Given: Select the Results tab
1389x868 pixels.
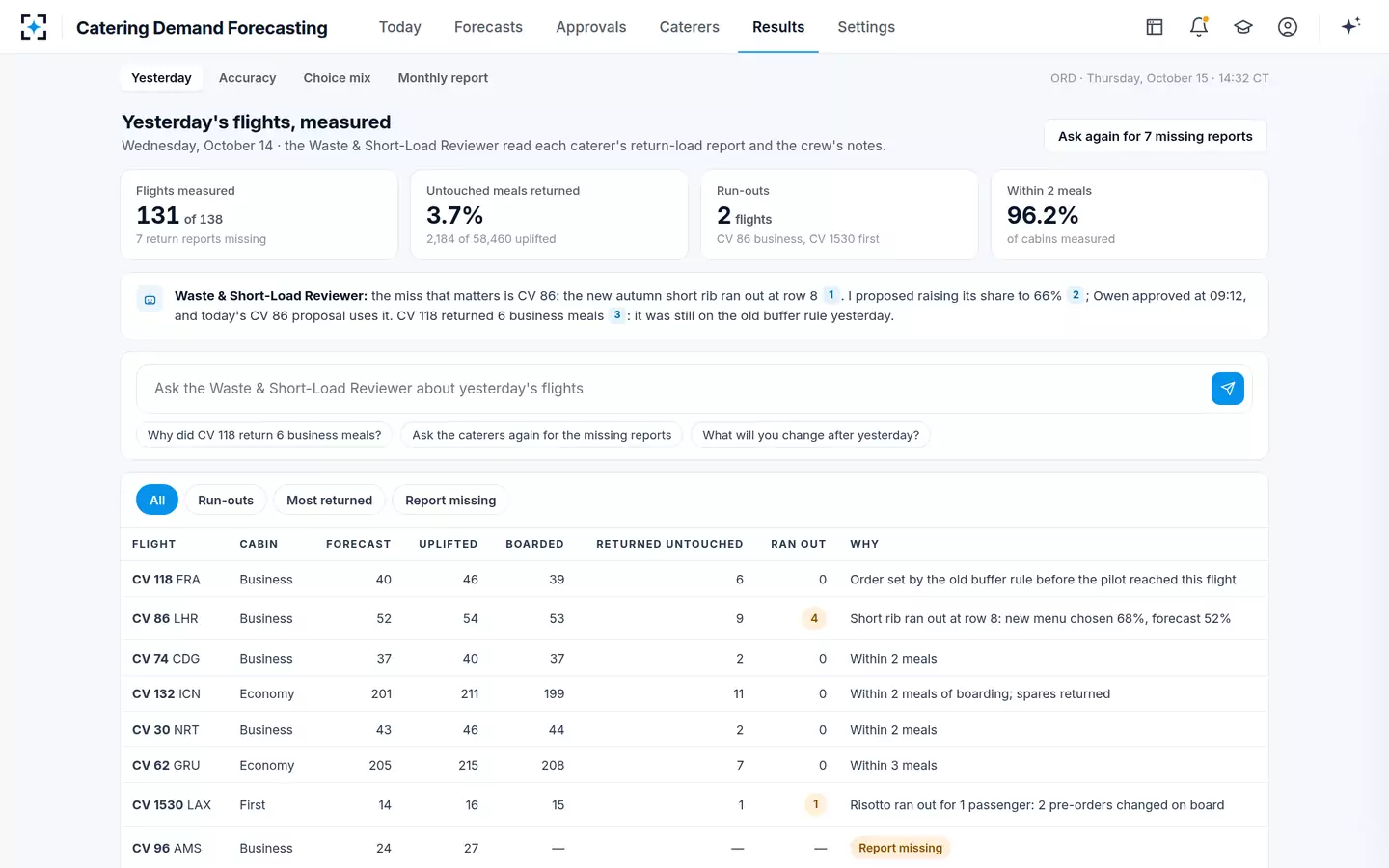Looking at the screenshot, I should point(778,27).
